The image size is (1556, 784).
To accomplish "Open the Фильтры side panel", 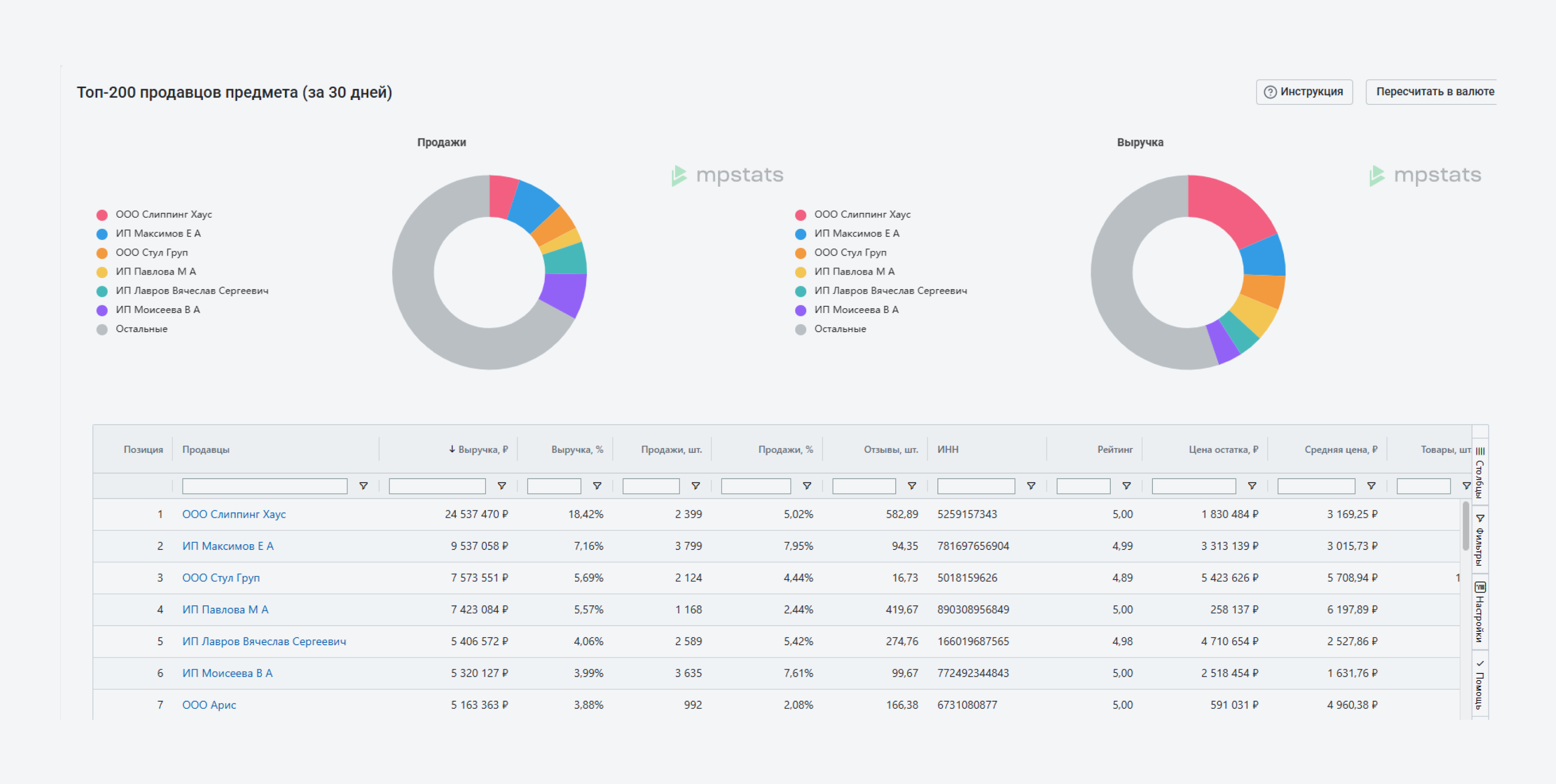I will [1479, 539].
